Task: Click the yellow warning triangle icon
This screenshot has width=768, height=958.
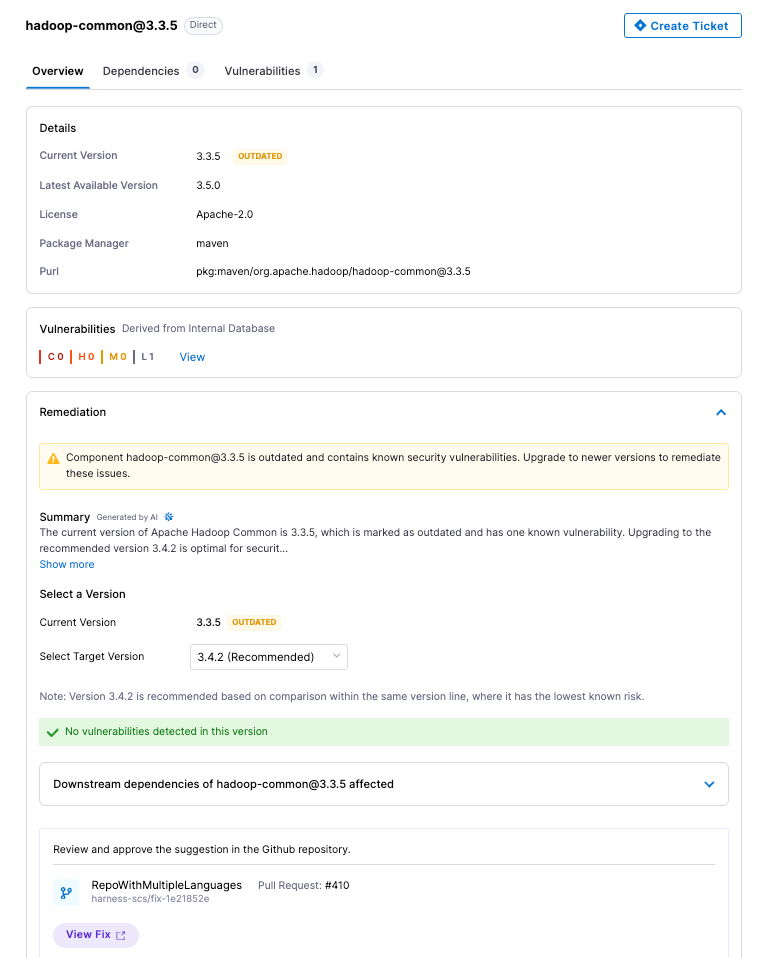Action: pos(53,458)
